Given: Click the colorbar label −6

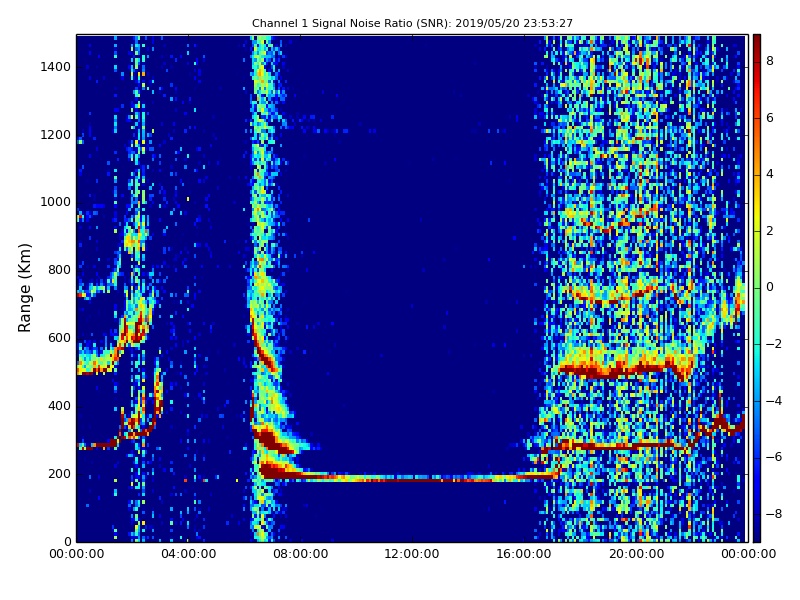Looking at the screenshot, I should [x=774, y=457].
